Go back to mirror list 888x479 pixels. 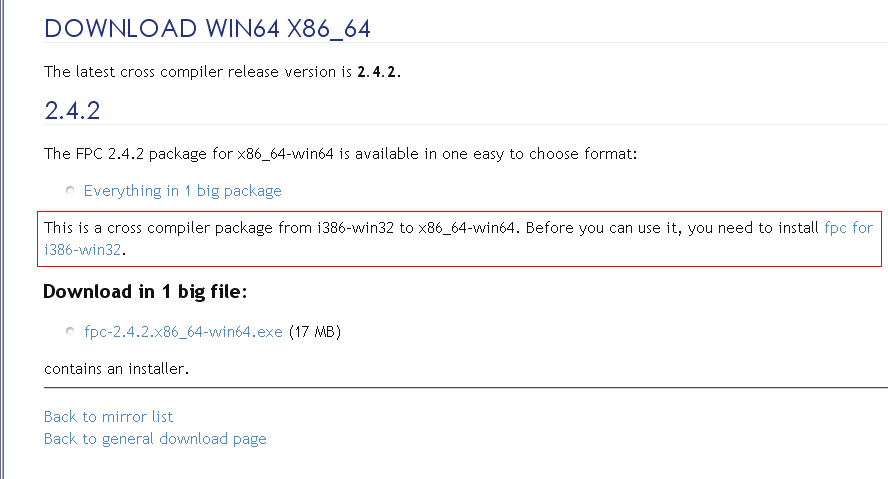(108, 416)
